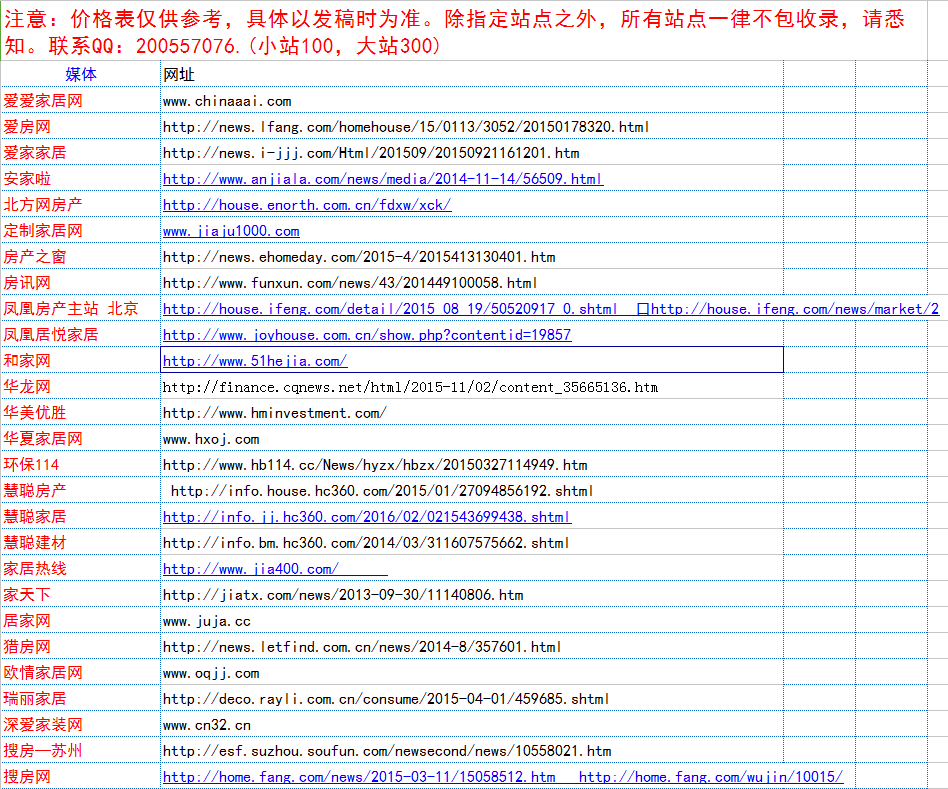Select the 家居热线 media cell
Screen dimensions: 948x789
pyautogui.click(x=80, y=568)
